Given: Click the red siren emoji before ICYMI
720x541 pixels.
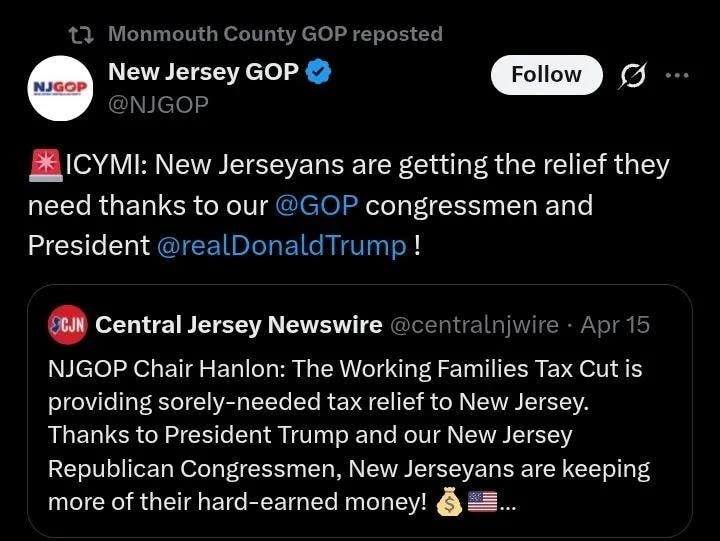Looking at the screenshot, I should point(45,165).
